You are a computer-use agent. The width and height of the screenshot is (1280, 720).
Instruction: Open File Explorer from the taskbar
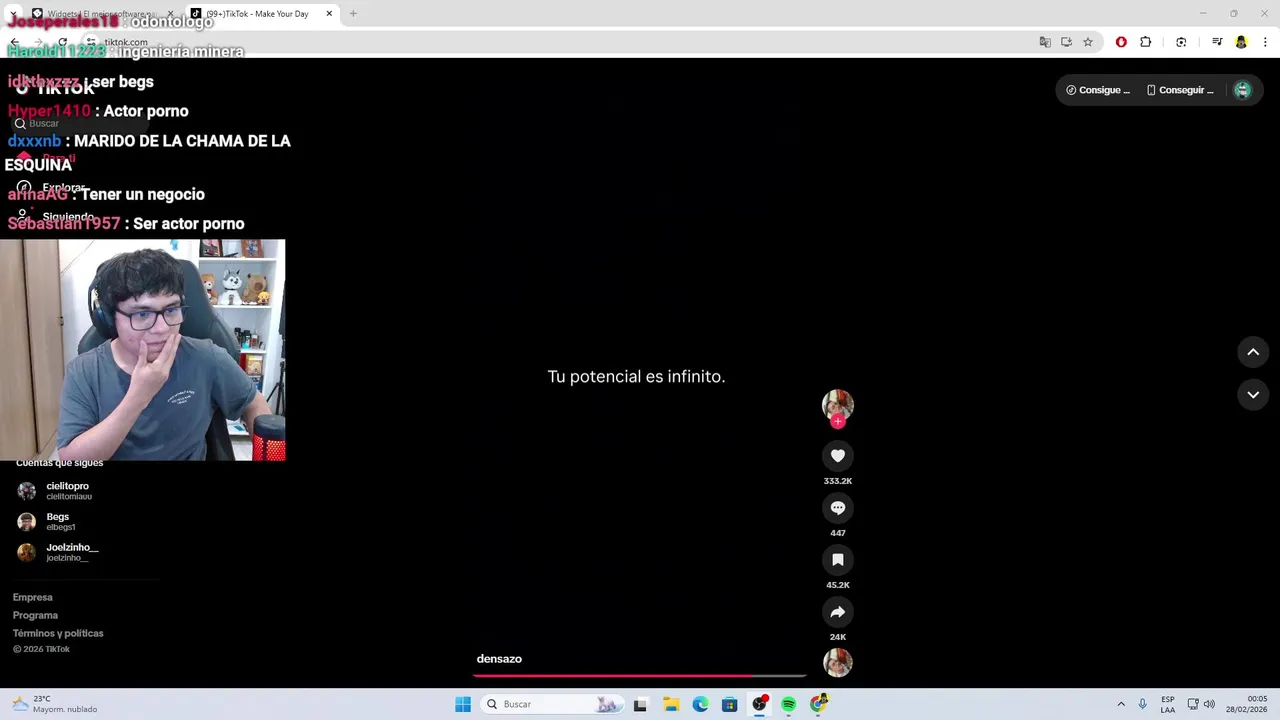pyautogui.click(x=671, y=704)
